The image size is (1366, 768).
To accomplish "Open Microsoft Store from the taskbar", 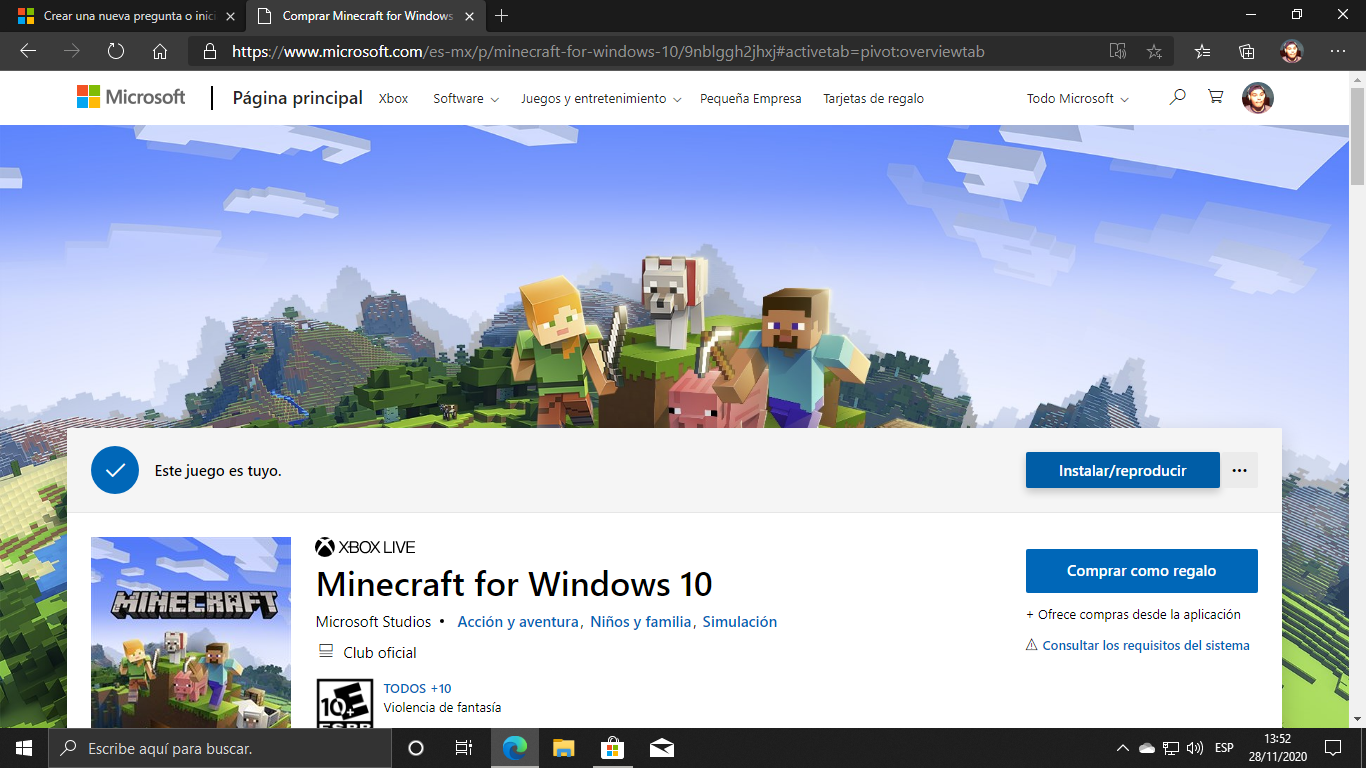I will pos(612,748).
